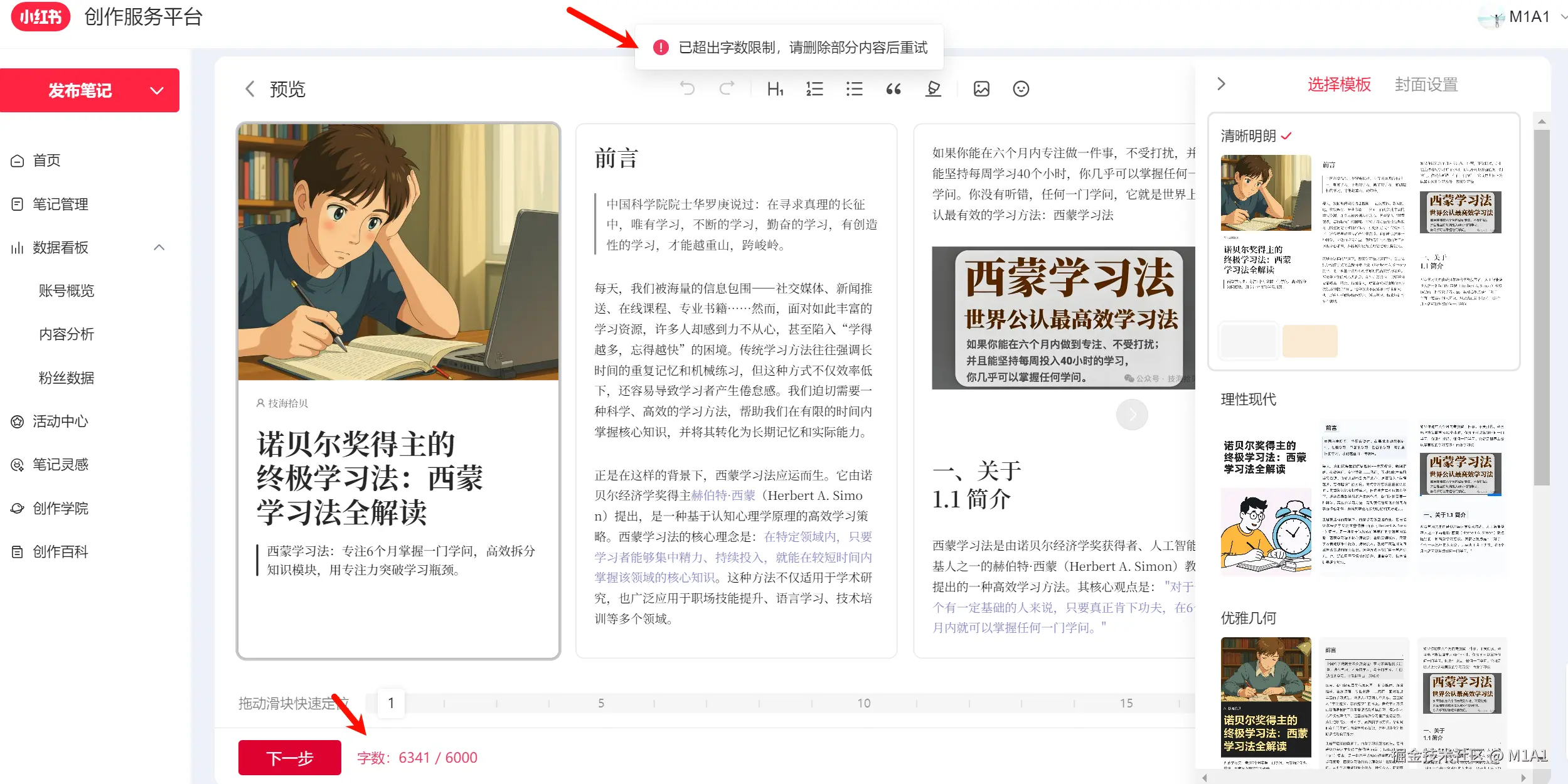Viewport: 1568px width, 784px height.
Task: Open the 发布笔记 dropdown arrow
Action: pyautogui.click(x=157, y=90)
